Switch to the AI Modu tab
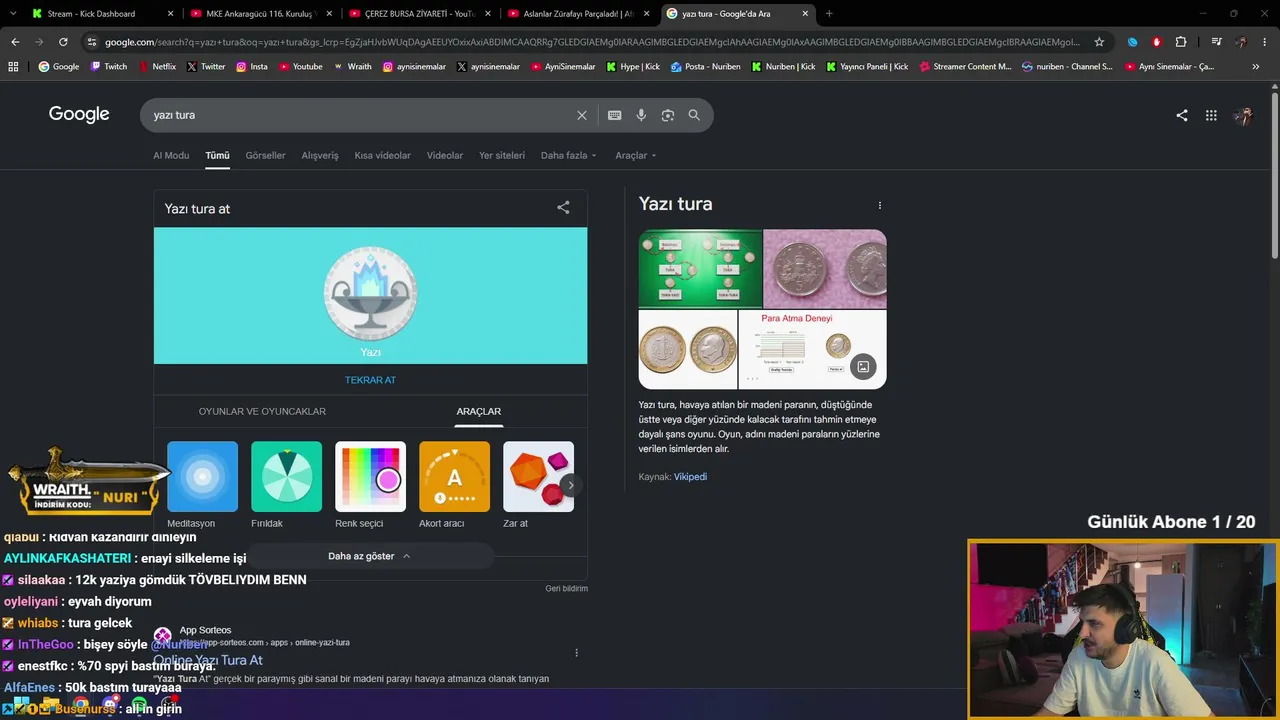 coord(171,155)
